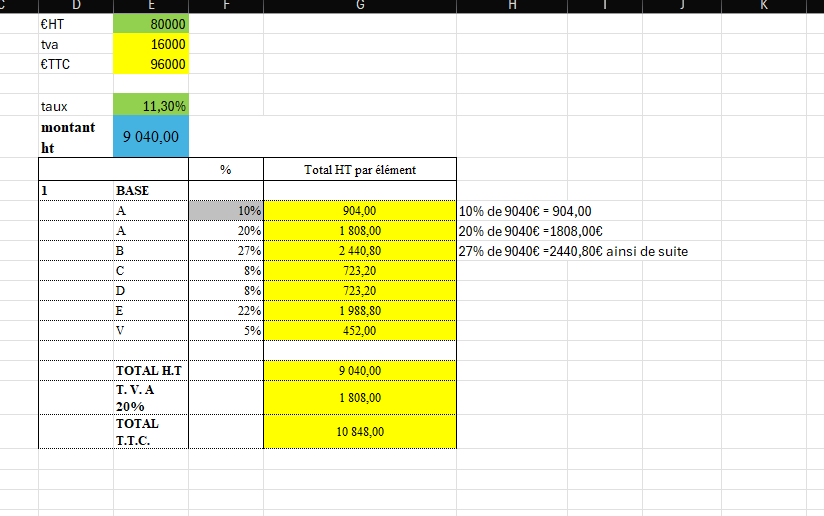This screenshot has width=824, height=516.
Task: Select the 1 988,80 cell for element E
Action: coord(360,311)
